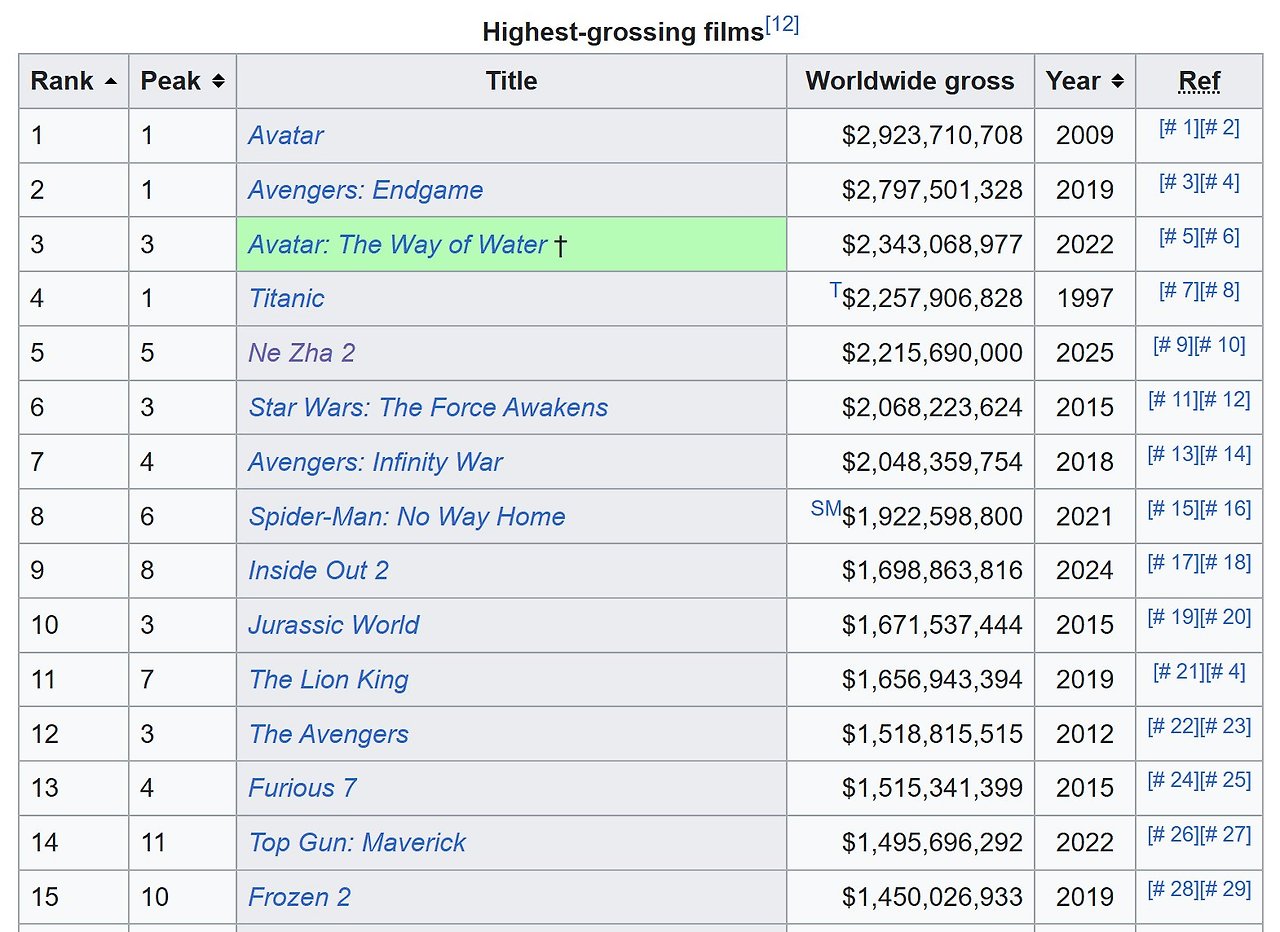Open the Ne Zha 2 link
This screenshot has height=932, width=1280.
click(x=302, y=353)
